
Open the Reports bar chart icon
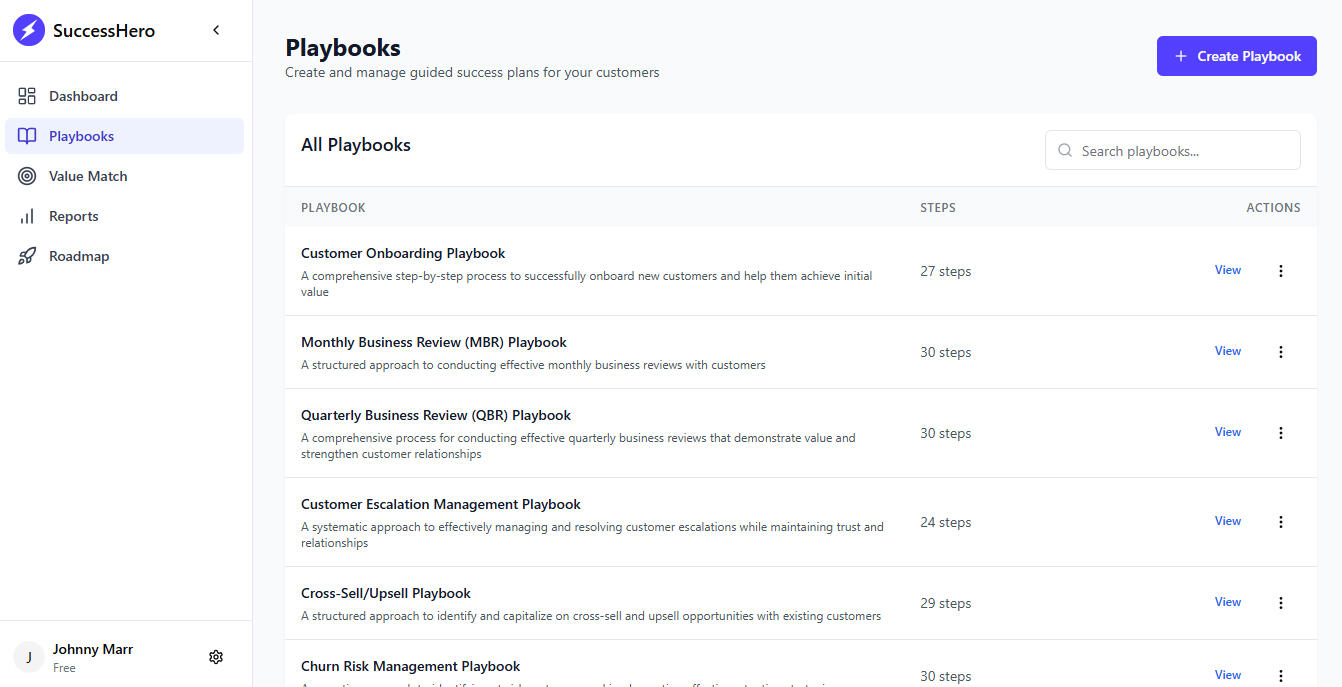pyautogui.click(x=27, y=216)
